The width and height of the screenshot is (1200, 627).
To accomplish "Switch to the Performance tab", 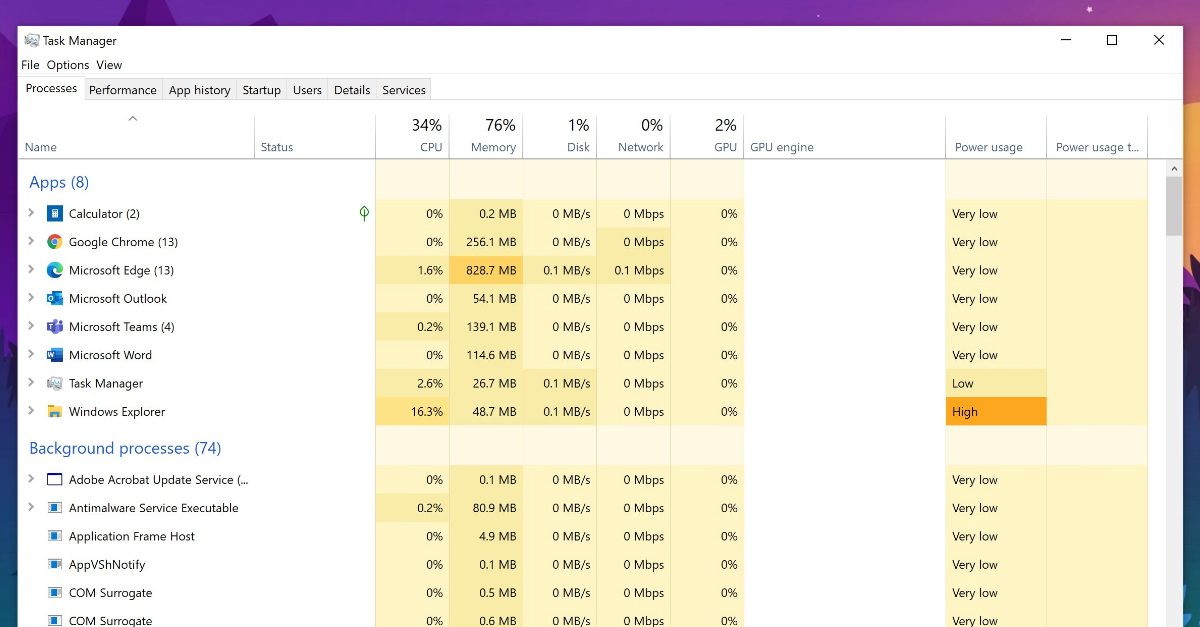I will 122,90.
